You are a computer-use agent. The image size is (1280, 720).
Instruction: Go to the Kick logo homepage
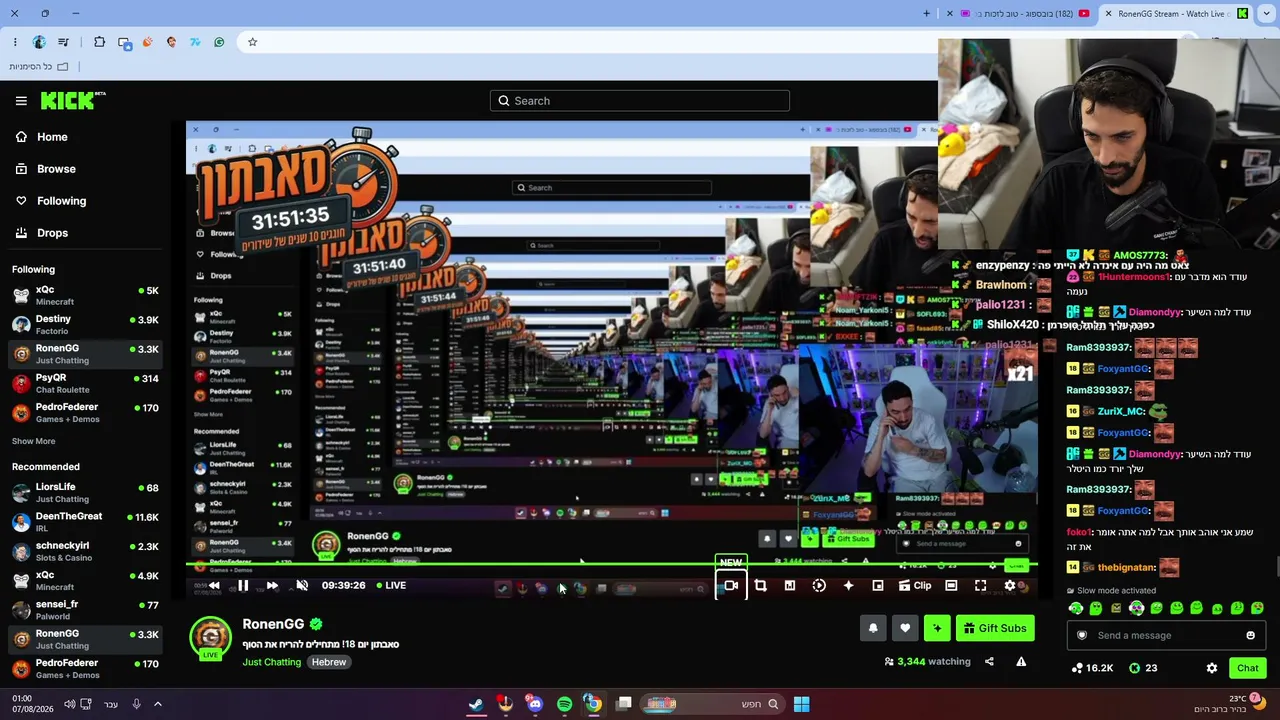[73, 100]
